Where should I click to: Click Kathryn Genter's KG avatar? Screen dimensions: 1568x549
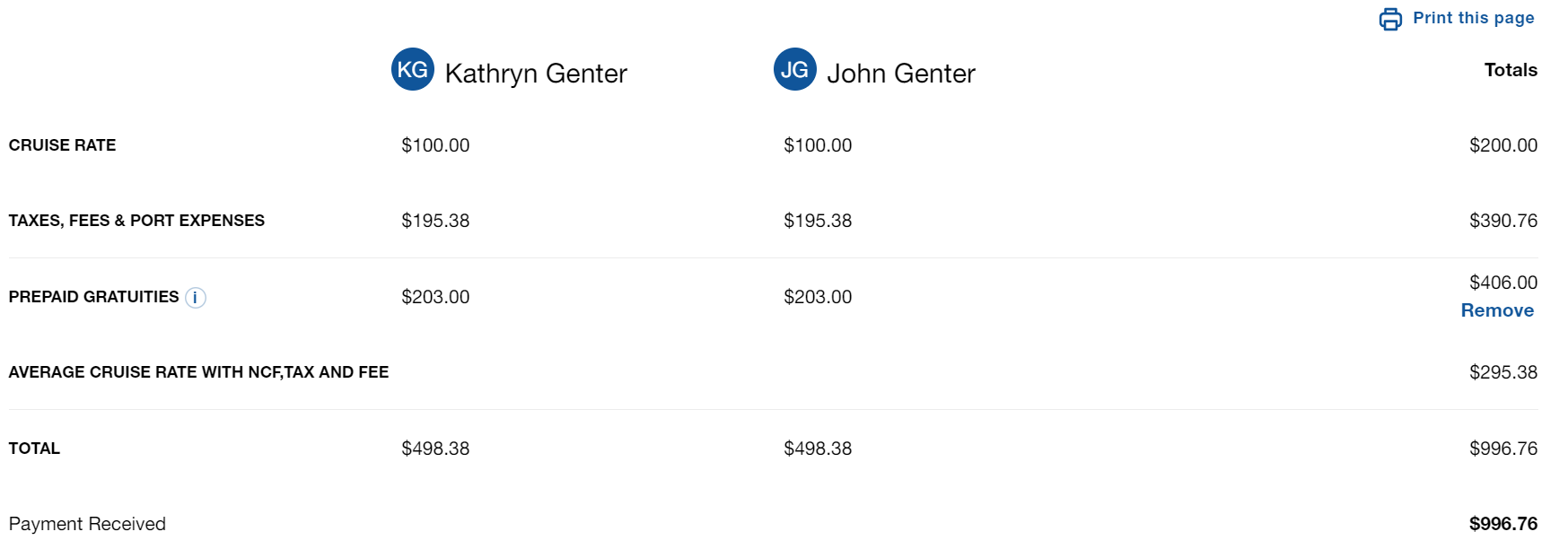[x=413, y=69]
